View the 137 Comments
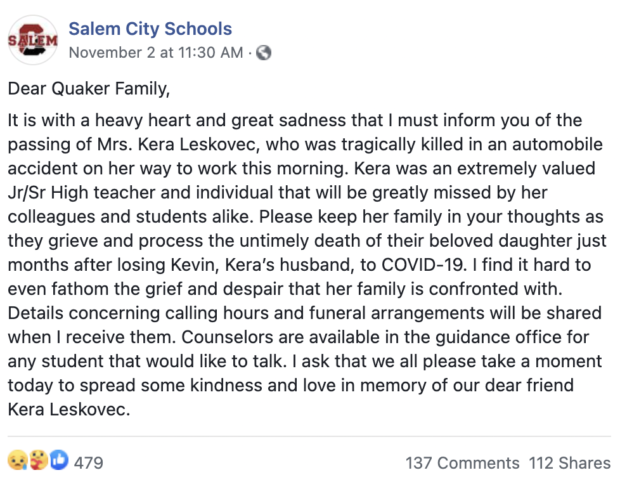 click(x=463, y=463)
